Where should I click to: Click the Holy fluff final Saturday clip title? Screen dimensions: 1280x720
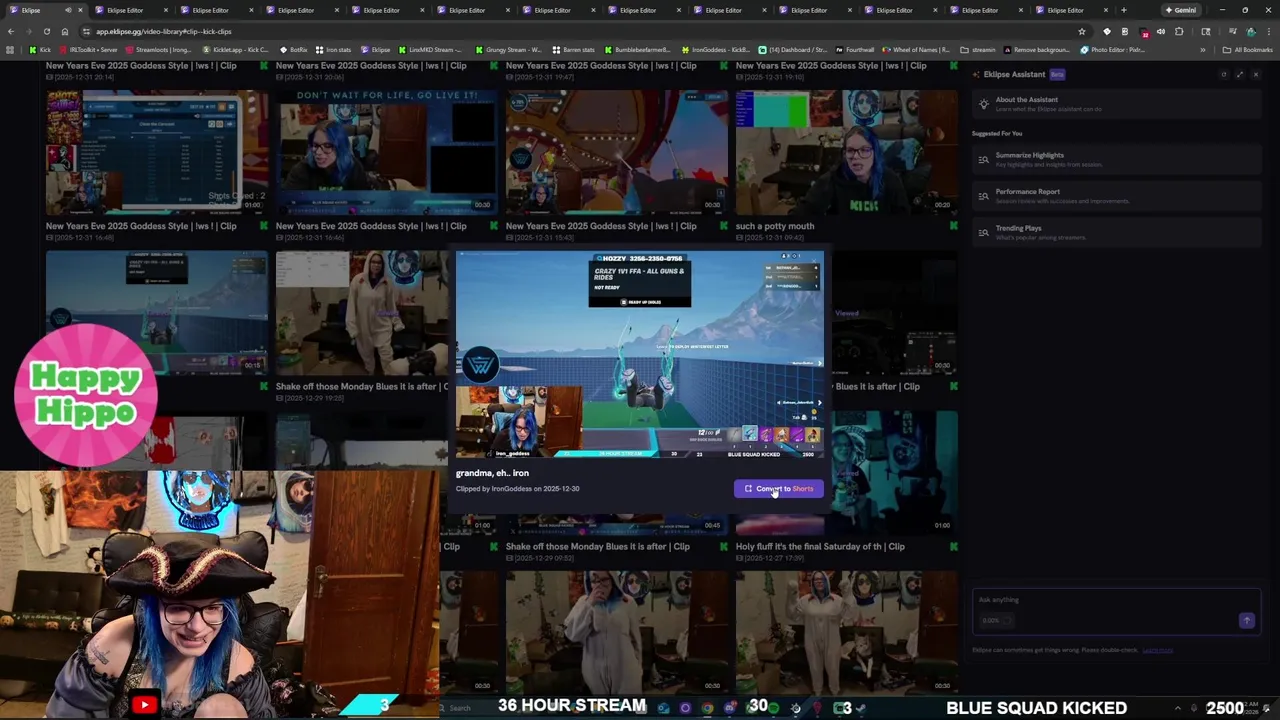point(820,546)
